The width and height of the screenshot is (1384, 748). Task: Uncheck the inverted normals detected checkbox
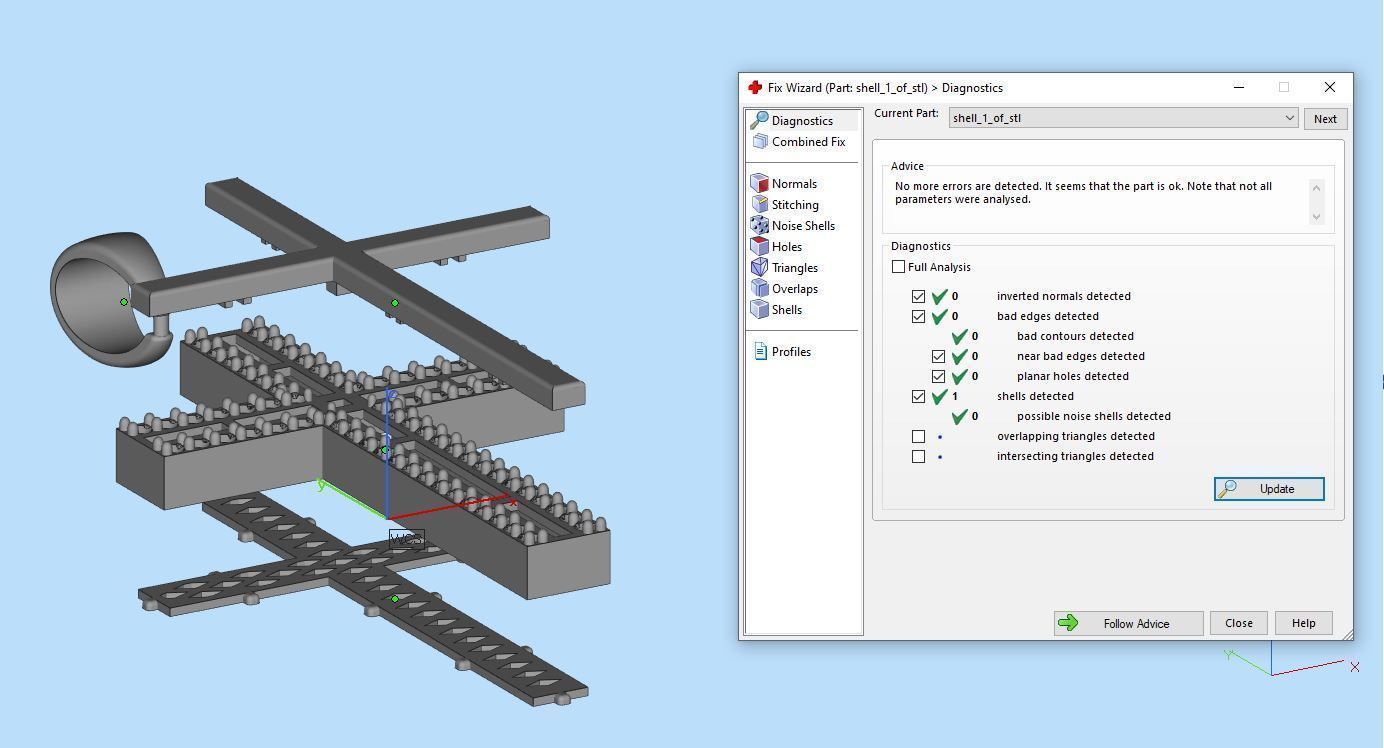[918, 296]
